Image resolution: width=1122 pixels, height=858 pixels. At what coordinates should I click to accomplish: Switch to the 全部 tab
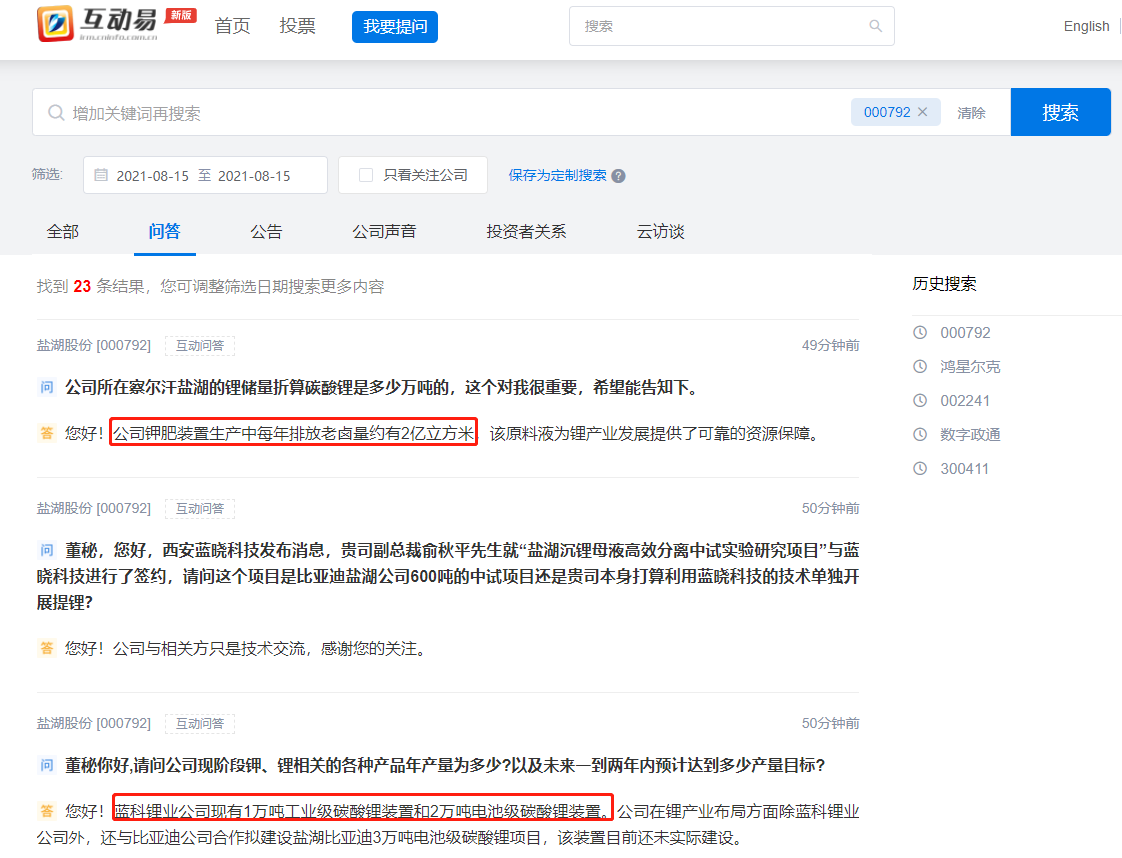62,232
